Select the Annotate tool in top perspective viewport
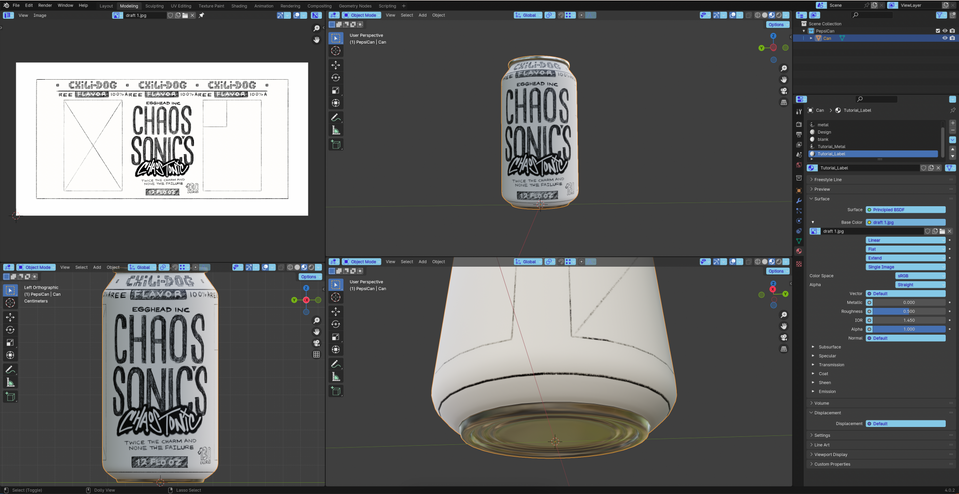Screen dimensions: 959x494 click(336, 117)
